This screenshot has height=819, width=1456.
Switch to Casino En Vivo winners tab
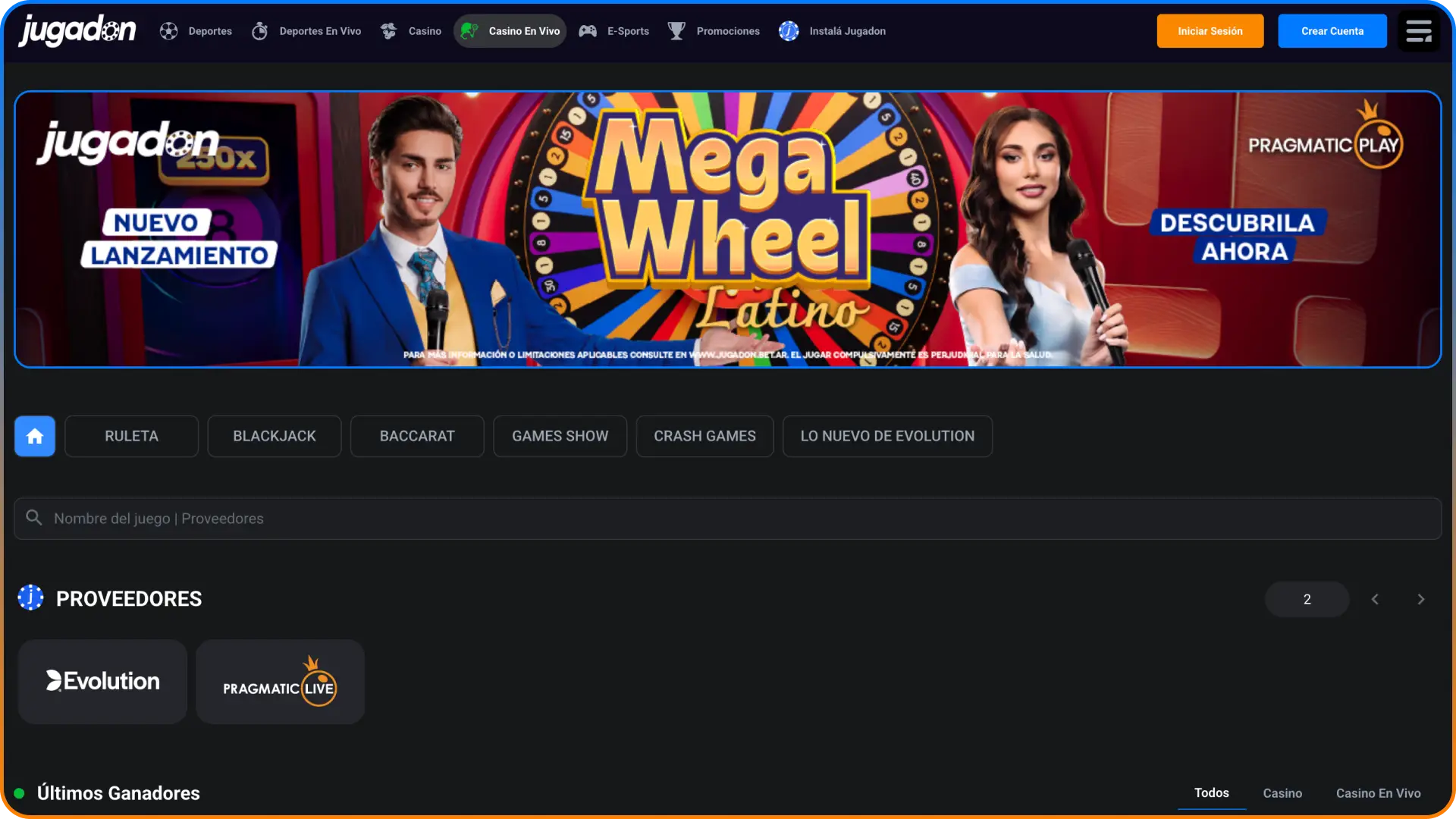click(1379, 793)
